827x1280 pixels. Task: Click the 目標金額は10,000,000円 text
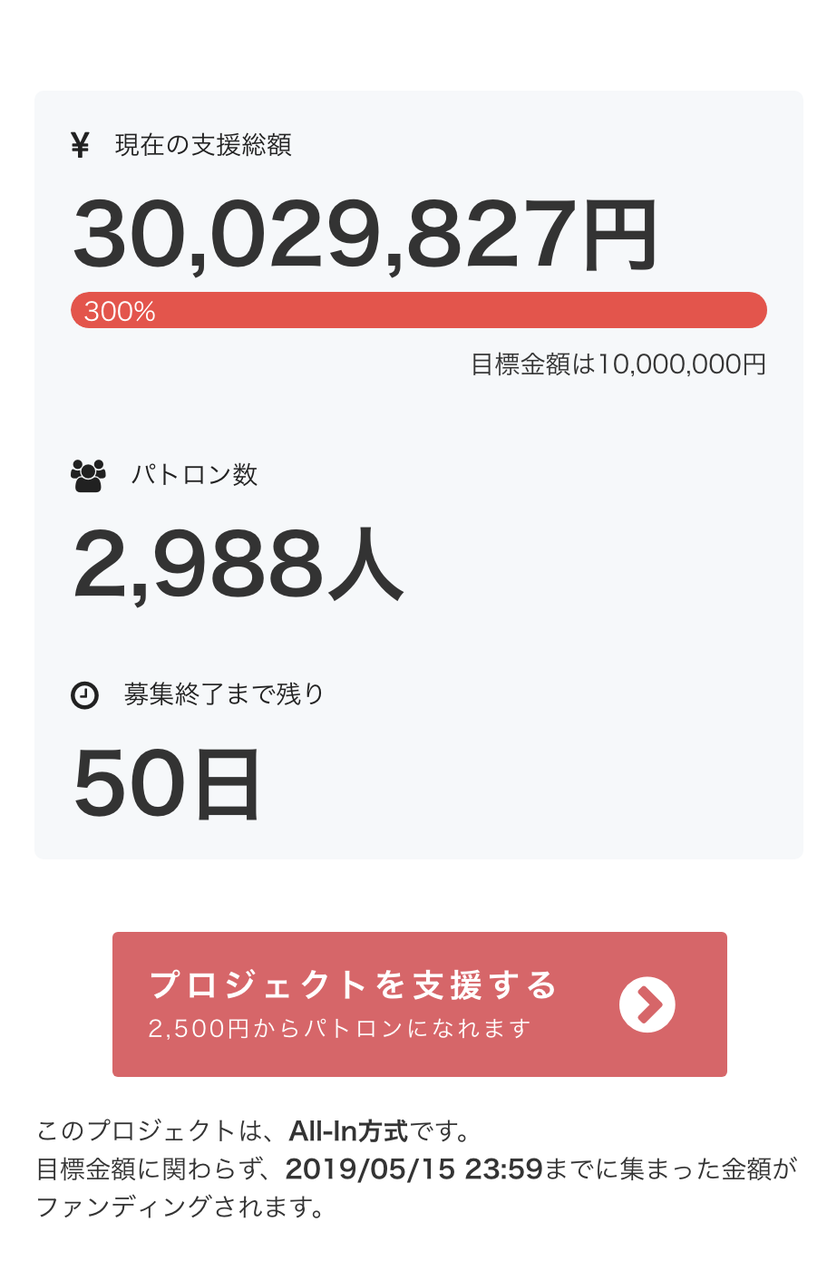tap(618, 364)
